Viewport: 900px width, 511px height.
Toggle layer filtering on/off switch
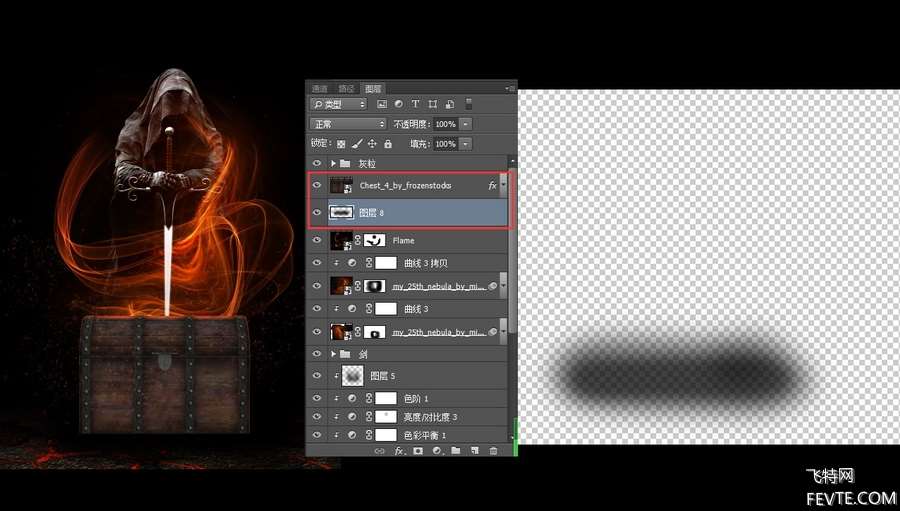click(x=468, y=104)
